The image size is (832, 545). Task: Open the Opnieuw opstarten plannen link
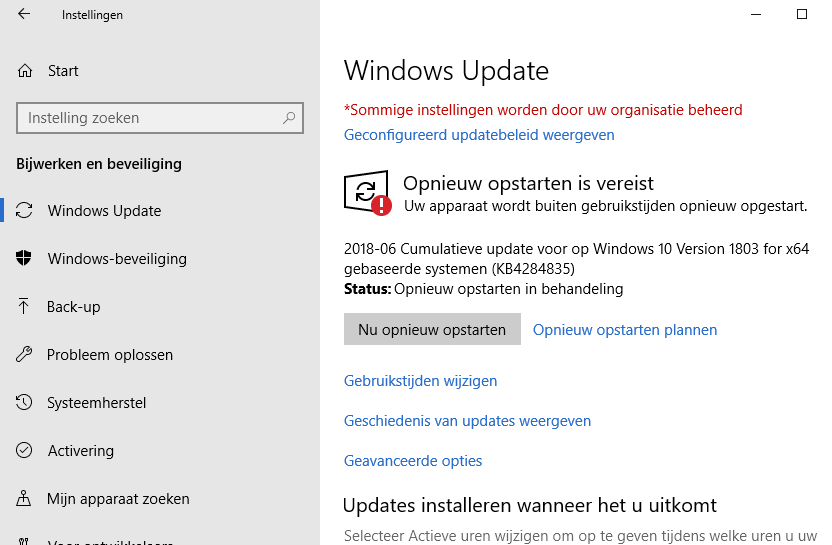[x=625, y=330]
